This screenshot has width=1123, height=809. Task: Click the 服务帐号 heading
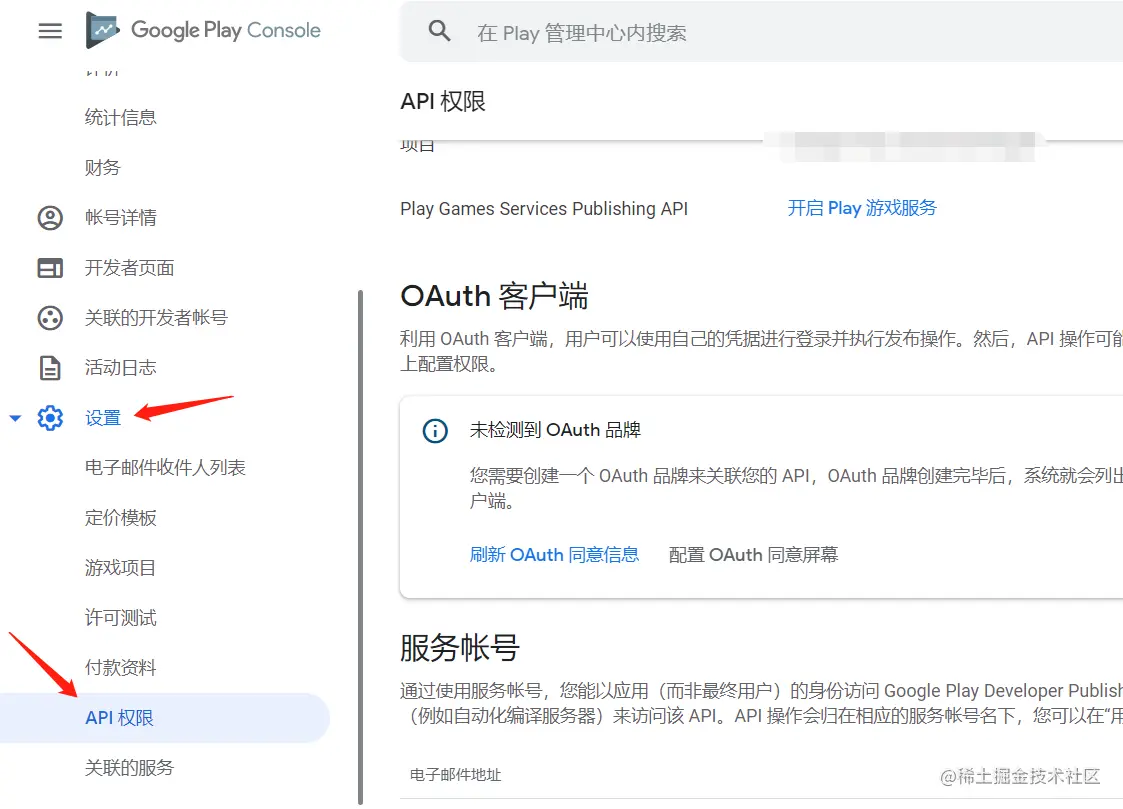[x=460, y=648]
